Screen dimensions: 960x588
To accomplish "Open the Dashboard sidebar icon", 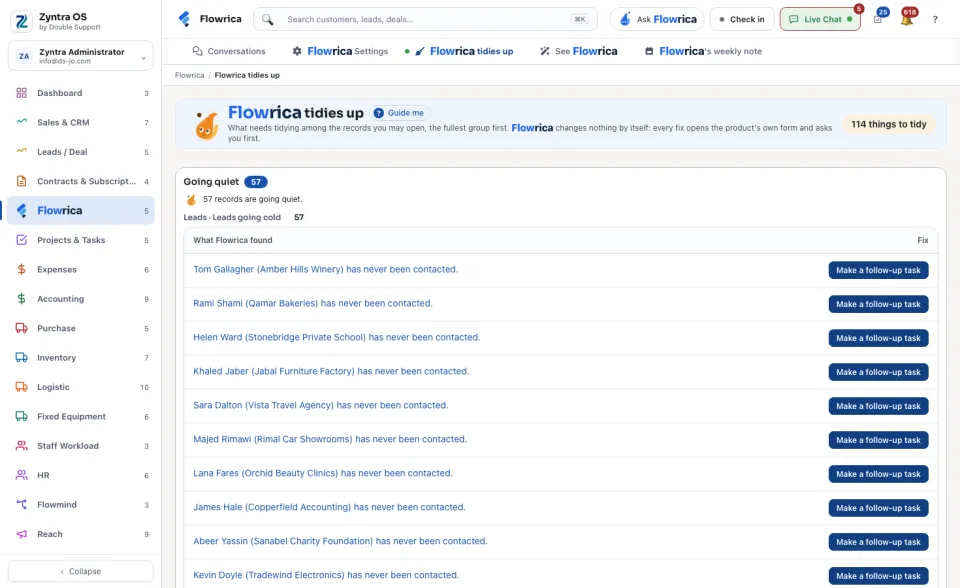I will (x=21, y=93).
